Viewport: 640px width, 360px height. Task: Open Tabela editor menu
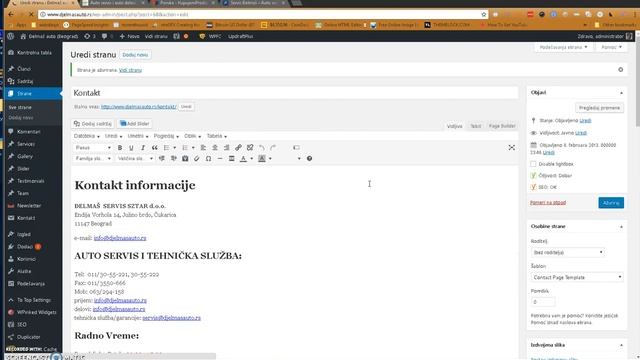217,136
